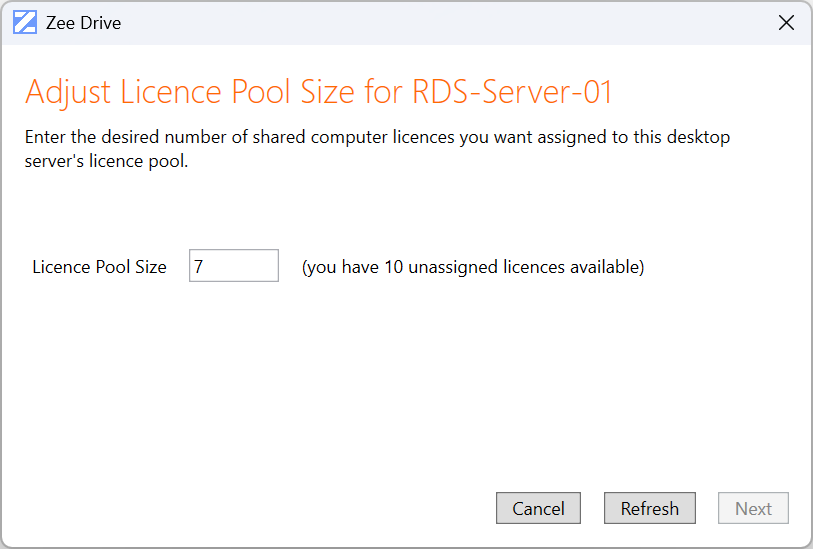Image resolution: width=813 pixels, height=549 pixels.
Task: Focus the Licence Pool Size input field
Action: (234, 266)
